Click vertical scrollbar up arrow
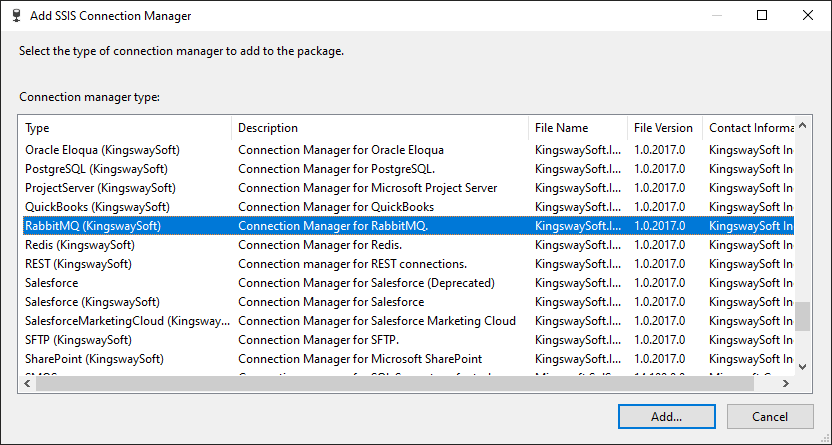This screenshot has width=832, height=445. (802, 126)
